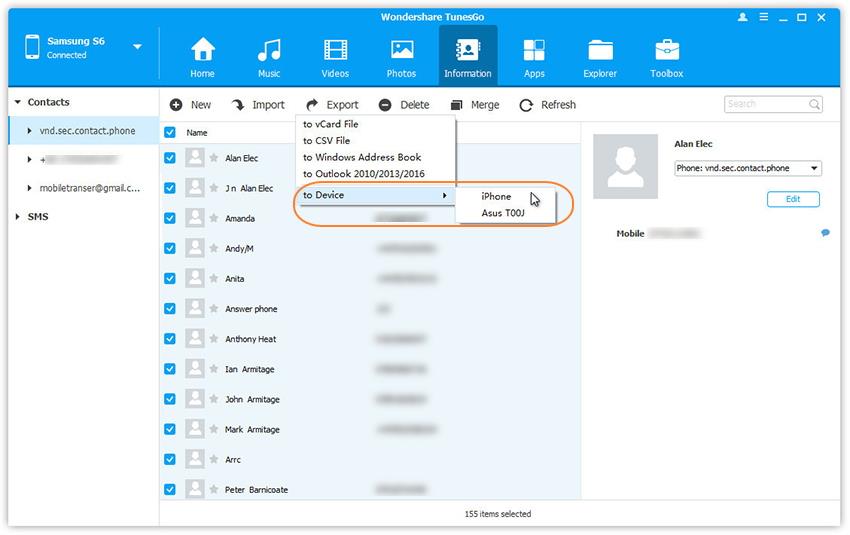
Task: Expand the SMS tree section
Action: [x=18, y=217]
